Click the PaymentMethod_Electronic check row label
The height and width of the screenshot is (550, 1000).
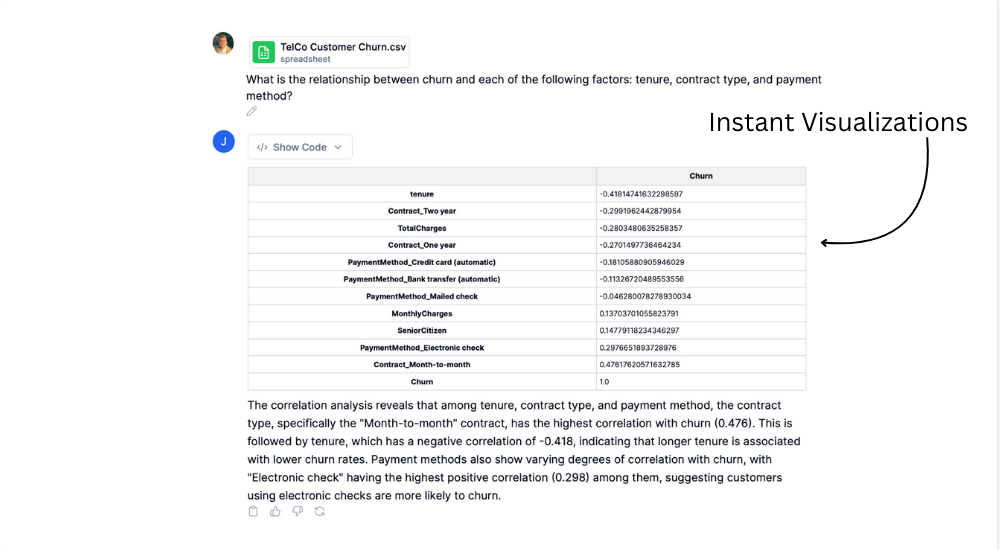pyautogui.click(x=422, y=348)
